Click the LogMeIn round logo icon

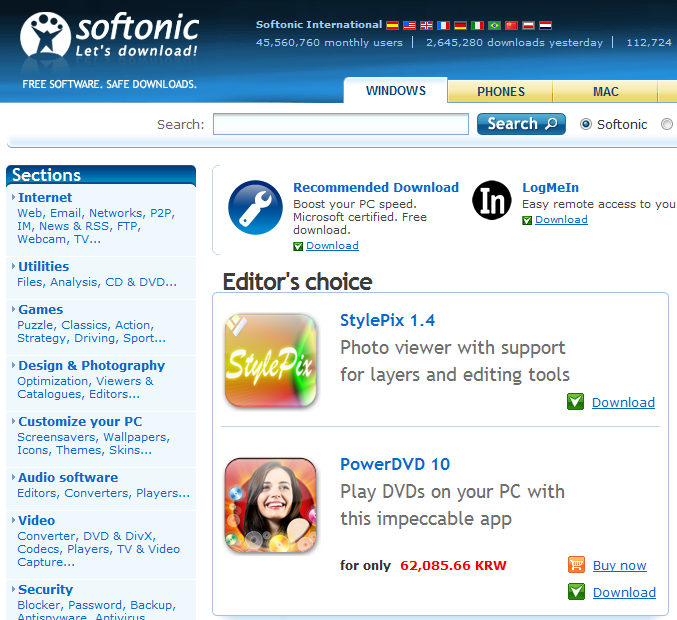point(492,200)
